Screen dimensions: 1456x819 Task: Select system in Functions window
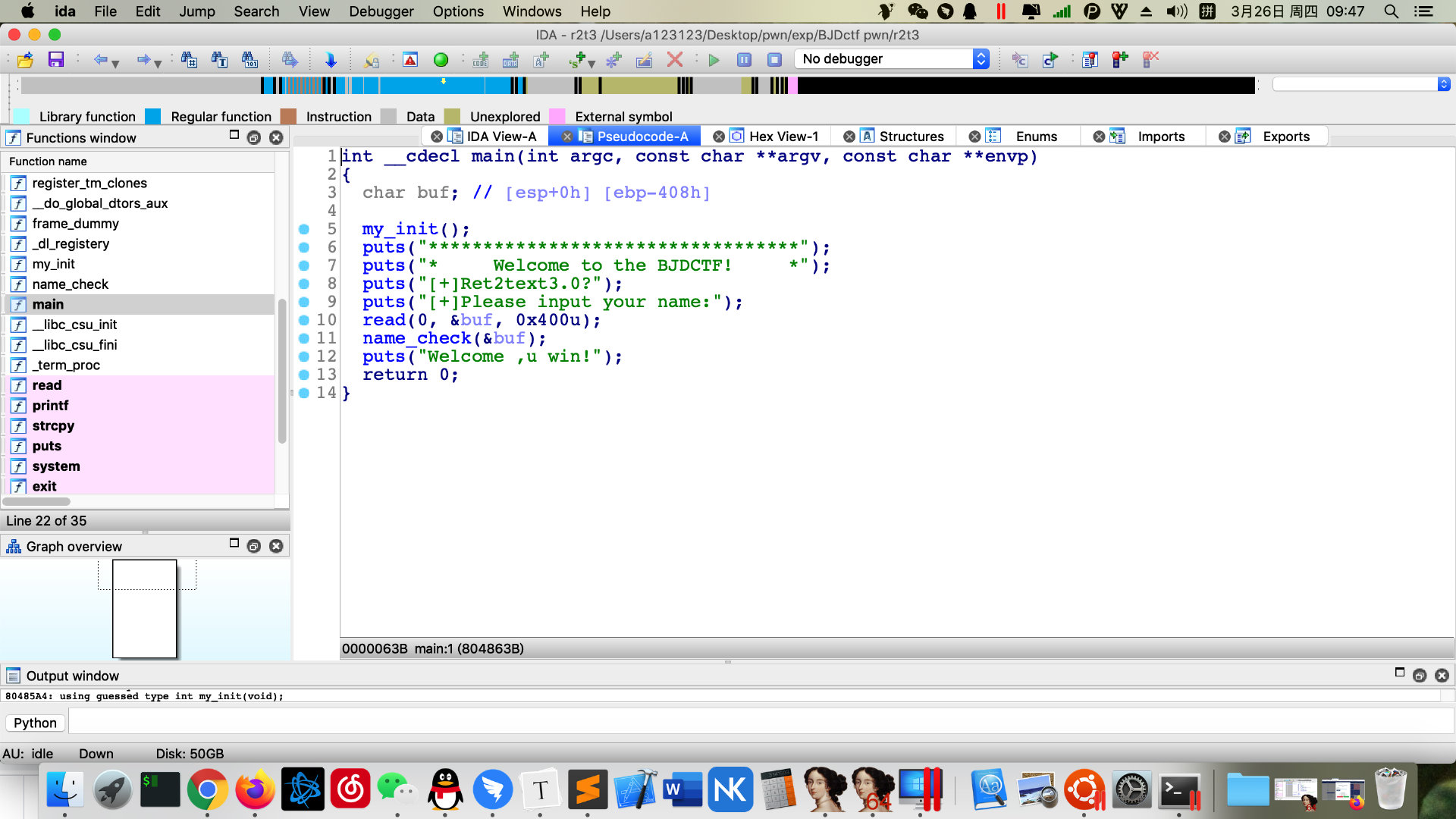pyautogui.click(x=140, y=466)
